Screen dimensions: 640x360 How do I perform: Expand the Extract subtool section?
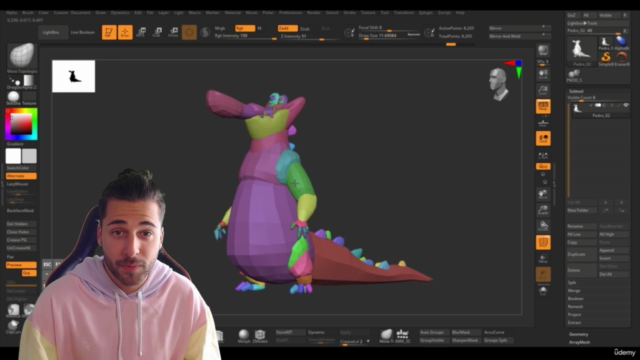click(574, 323)
